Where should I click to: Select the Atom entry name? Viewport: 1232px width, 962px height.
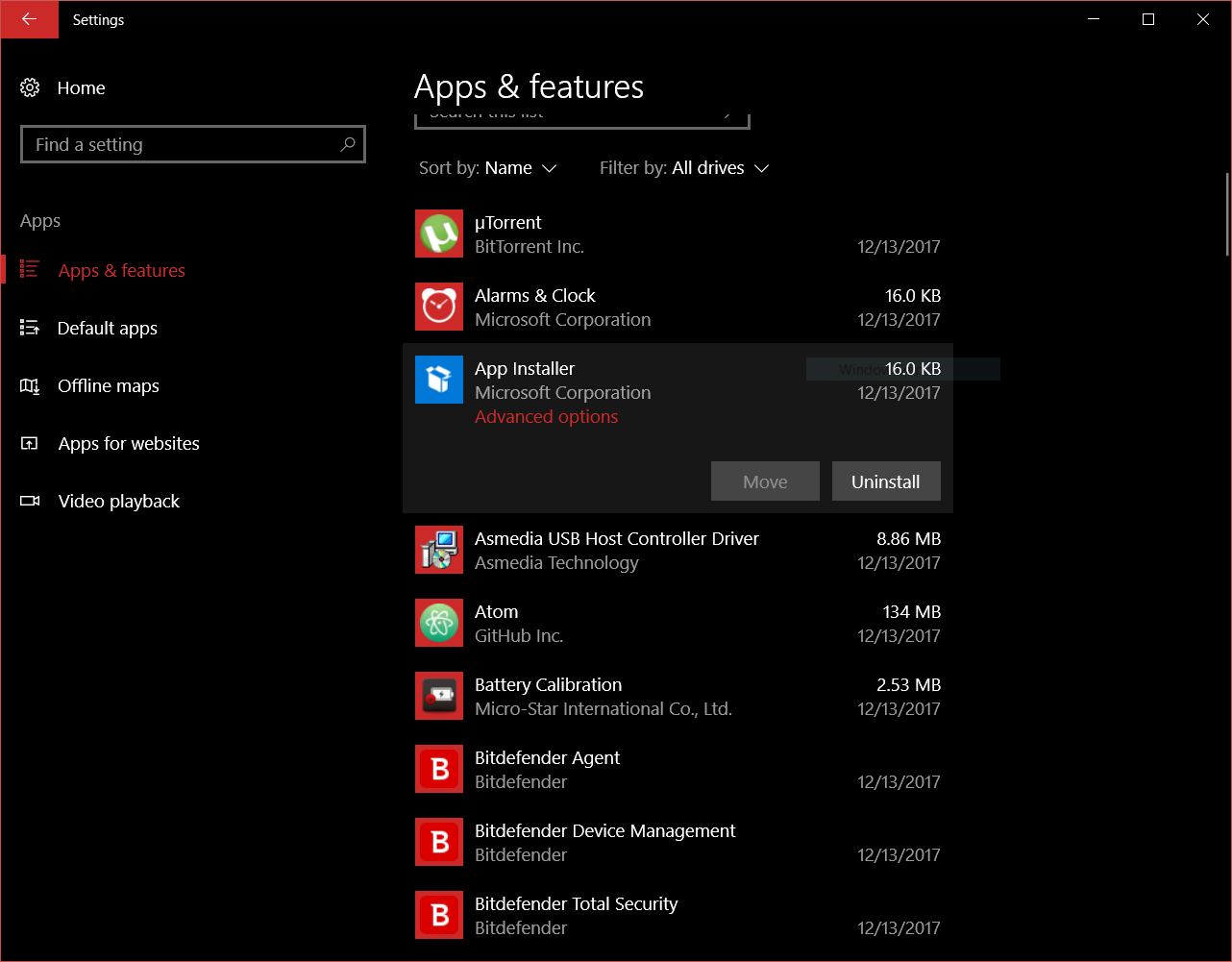497,612
